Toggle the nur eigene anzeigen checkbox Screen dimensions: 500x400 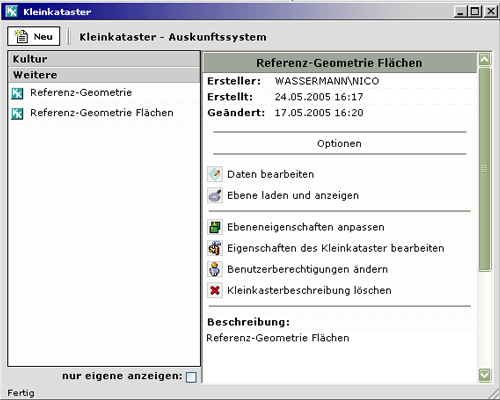(x=191, y=377)
